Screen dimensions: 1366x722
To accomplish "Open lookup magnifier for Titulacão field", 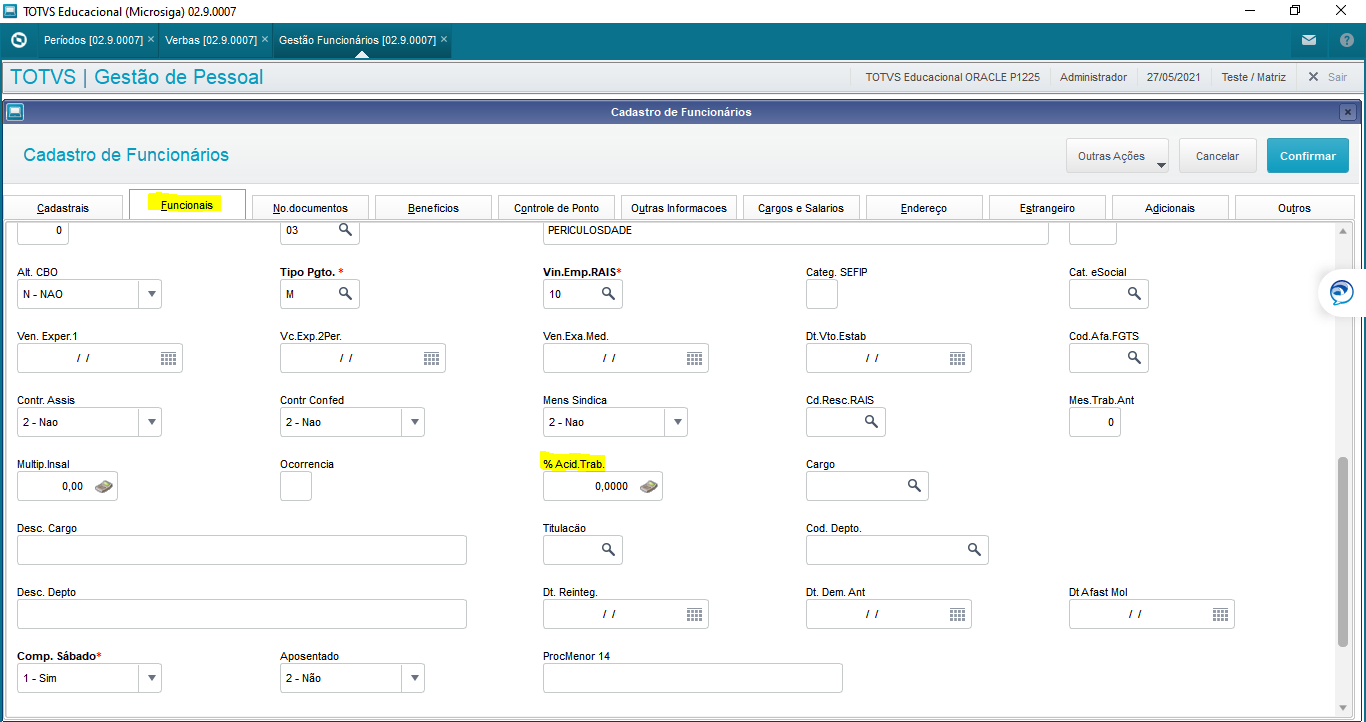I will 608,549.
